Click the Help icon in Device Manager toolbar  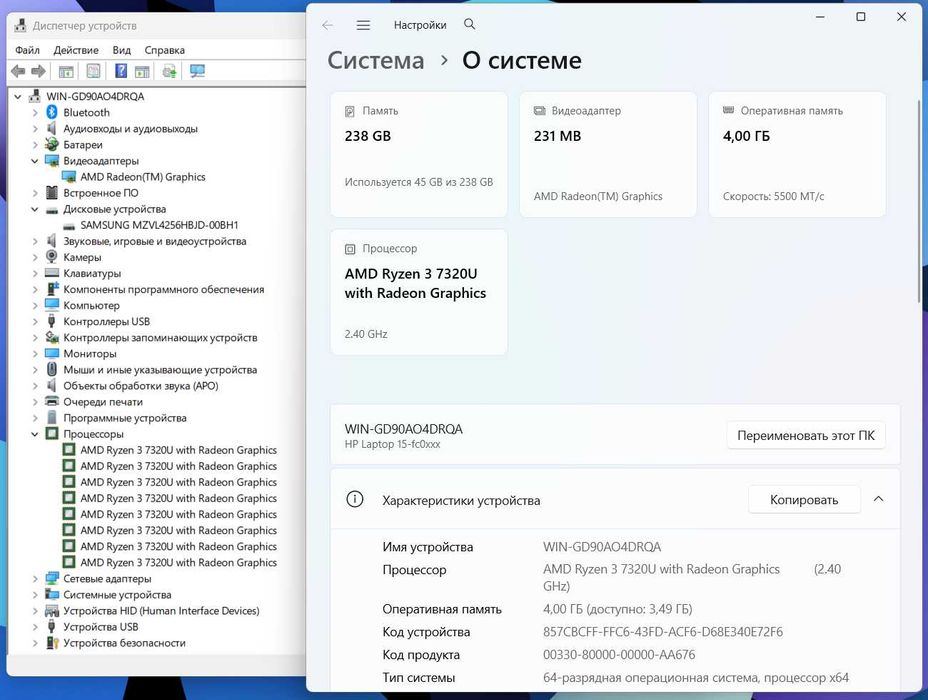[x=121, y=72]
